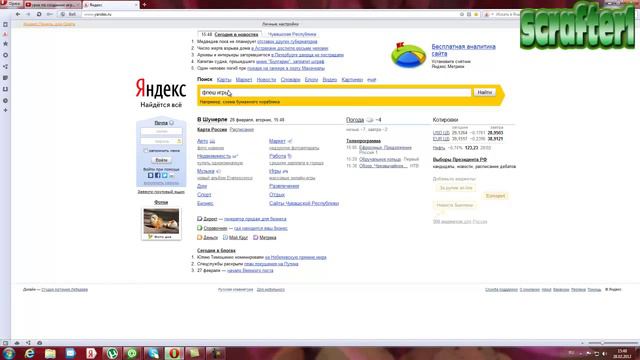Open the Авто link
Viewport: 640px width, 360px height.
(202, 141)
